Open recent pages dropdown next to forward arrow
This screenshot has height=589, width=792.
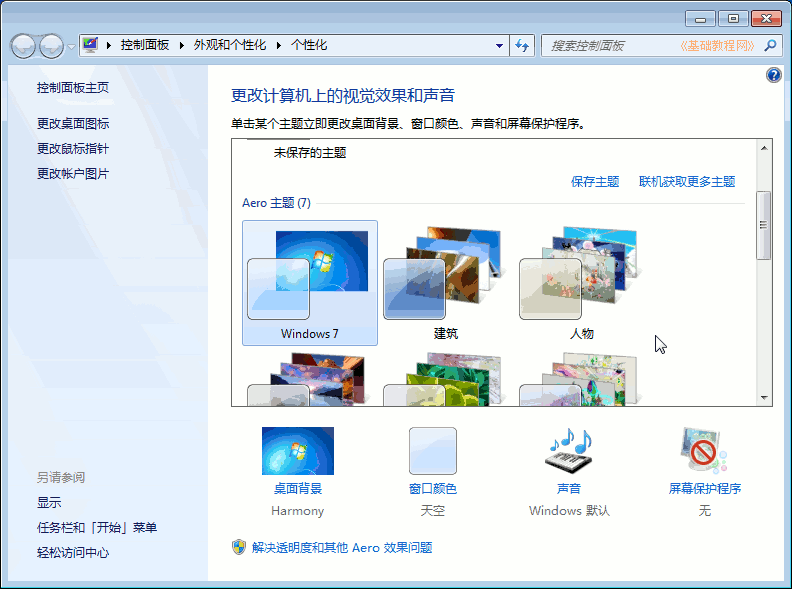[71, 47]
